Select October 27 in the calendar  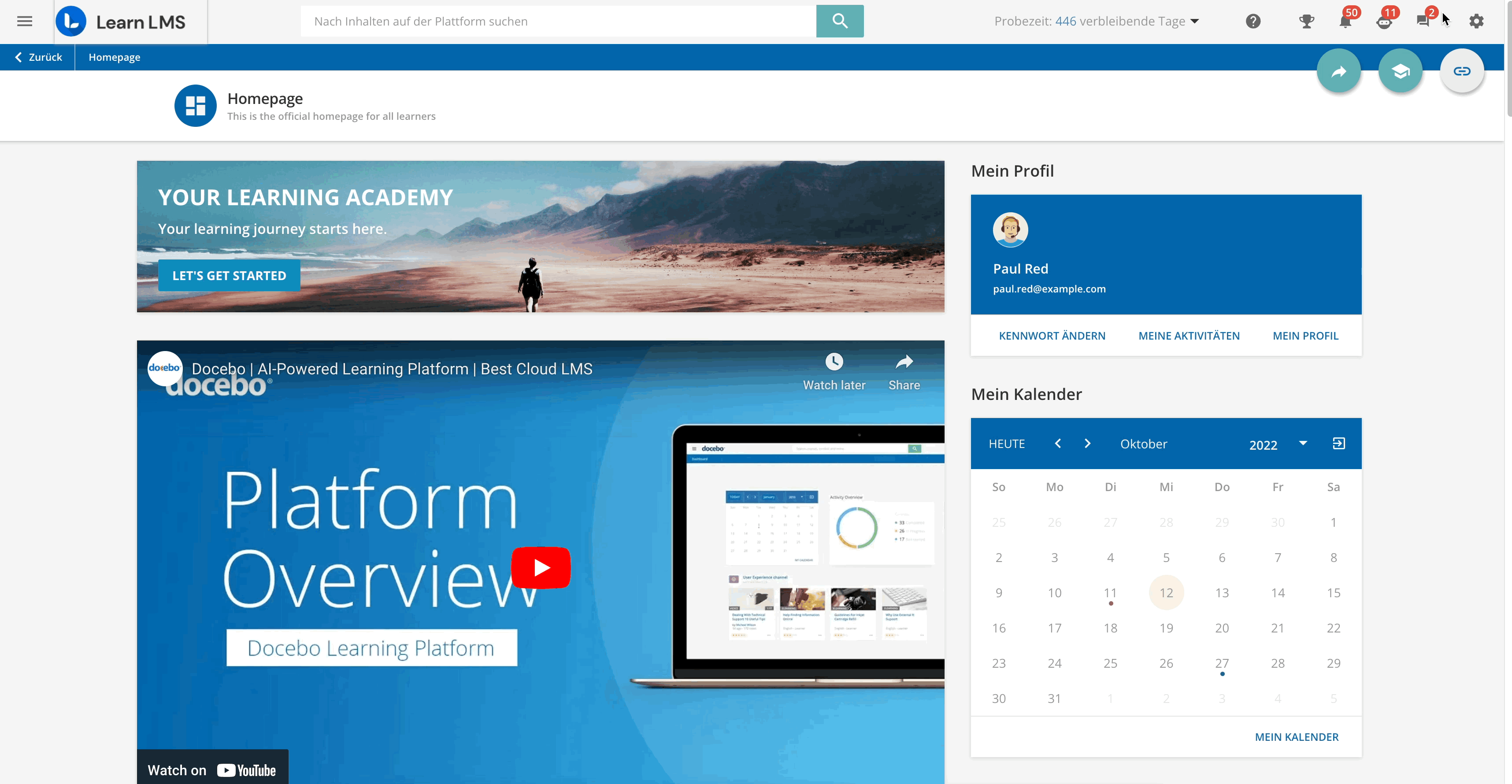pos(1222,663)
